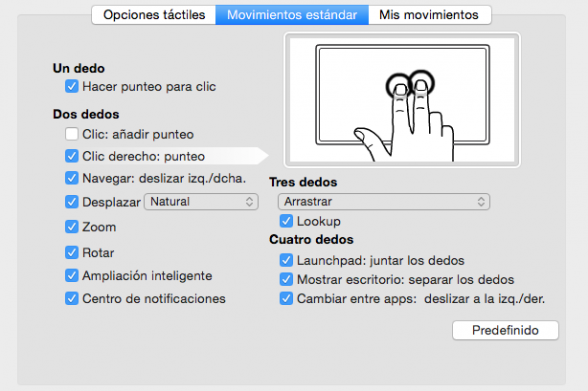Viewport: 588px width, 391px height.
Task: Select the Movimientos estándar tab
Action: point(292,15)
